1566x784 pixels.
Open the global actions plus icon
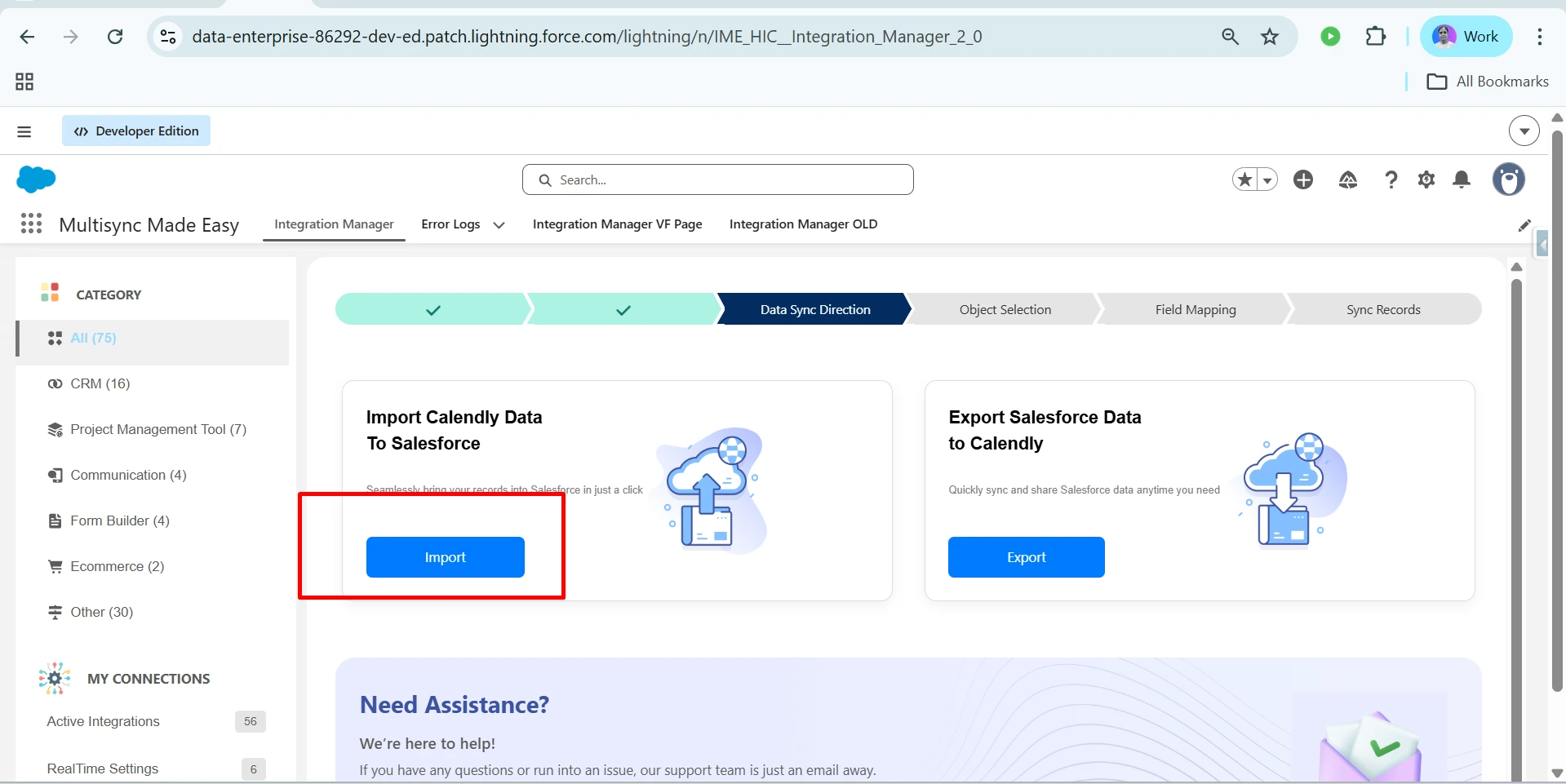click(1303, 179)
